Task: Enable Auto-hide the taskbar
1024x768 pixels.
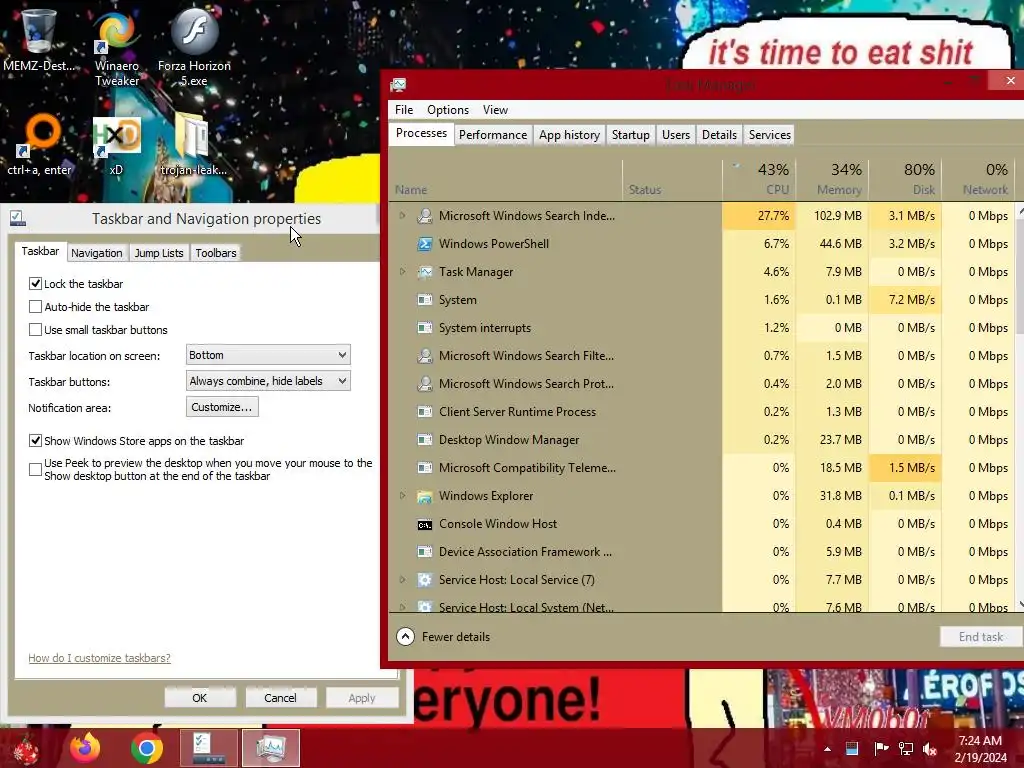Action: 35,306
